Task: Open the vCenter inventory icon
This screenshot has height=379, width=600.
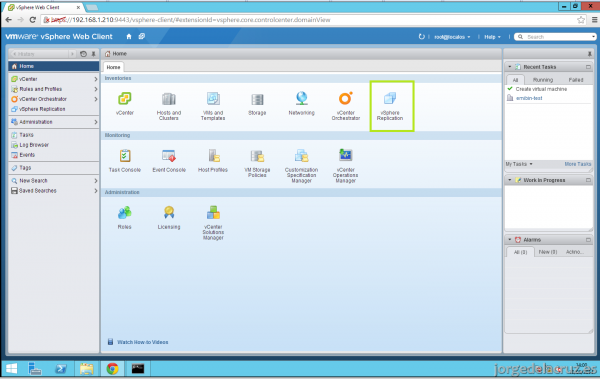Action: pos(125,99)
